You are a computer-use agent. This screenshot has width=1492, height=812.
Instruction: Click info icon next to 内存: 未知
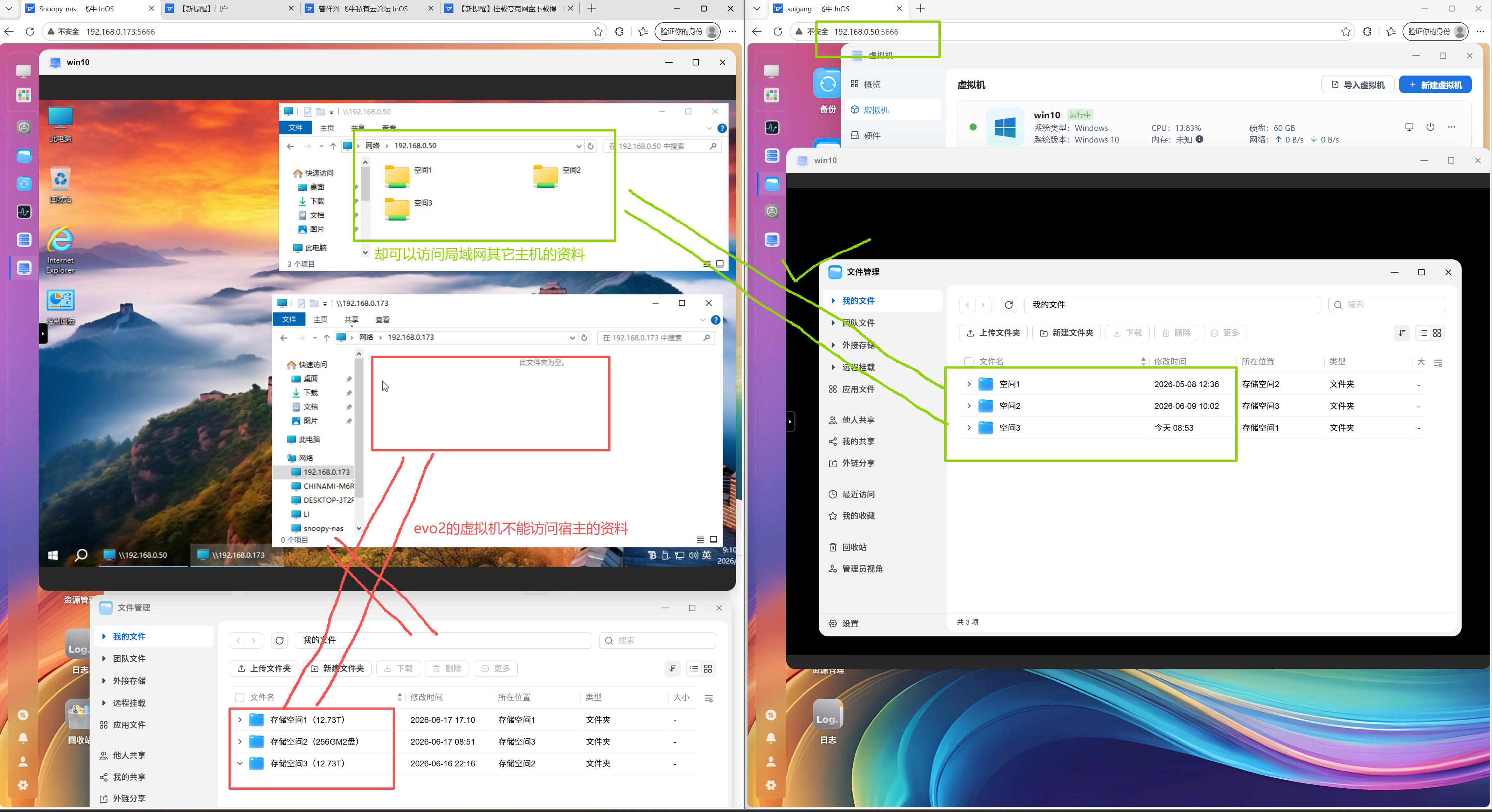click(x=1199, y=139)
